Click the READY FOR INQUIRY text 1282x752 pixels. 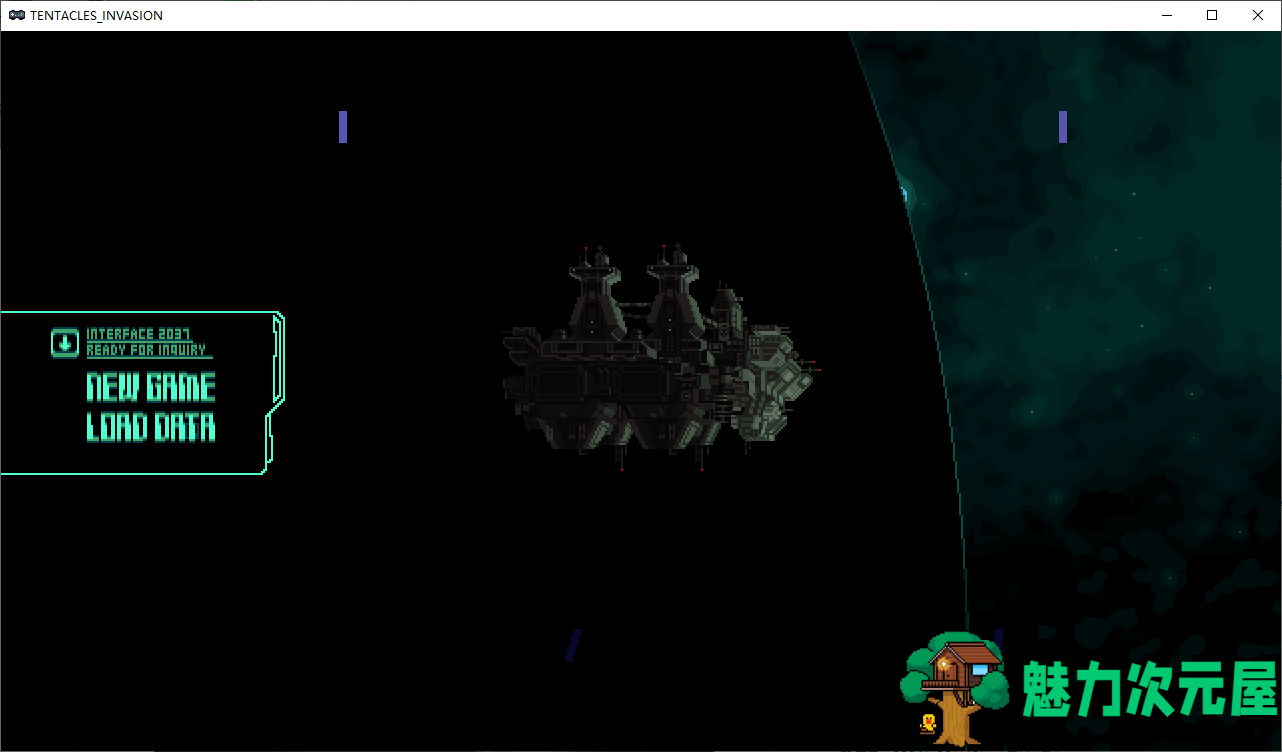point(146,350)
